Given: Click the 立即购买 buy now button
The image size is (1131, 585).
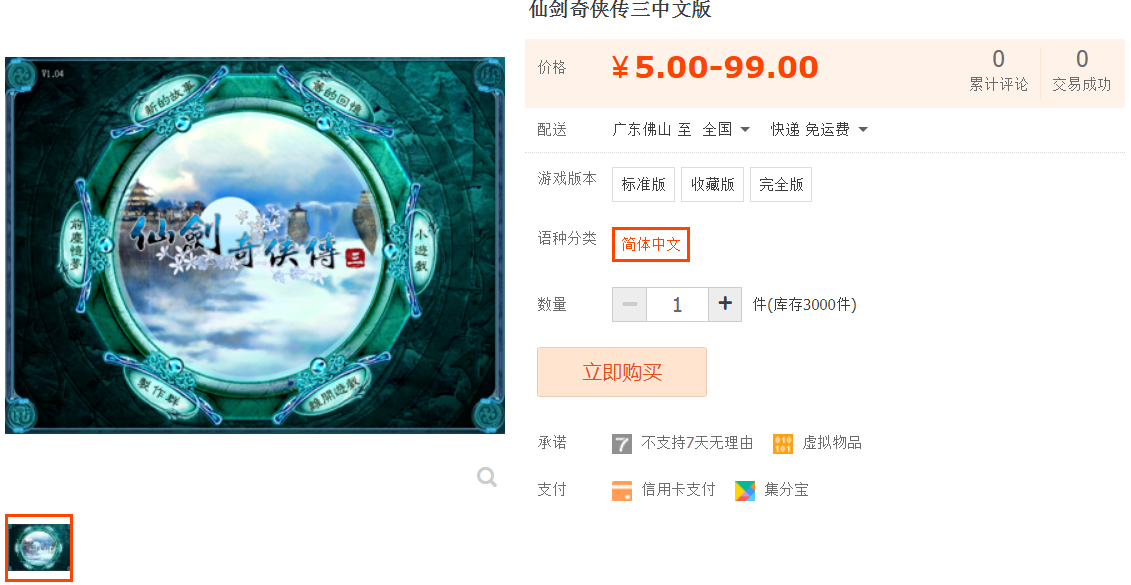Looking at the screenshot, I should (622, 372).
